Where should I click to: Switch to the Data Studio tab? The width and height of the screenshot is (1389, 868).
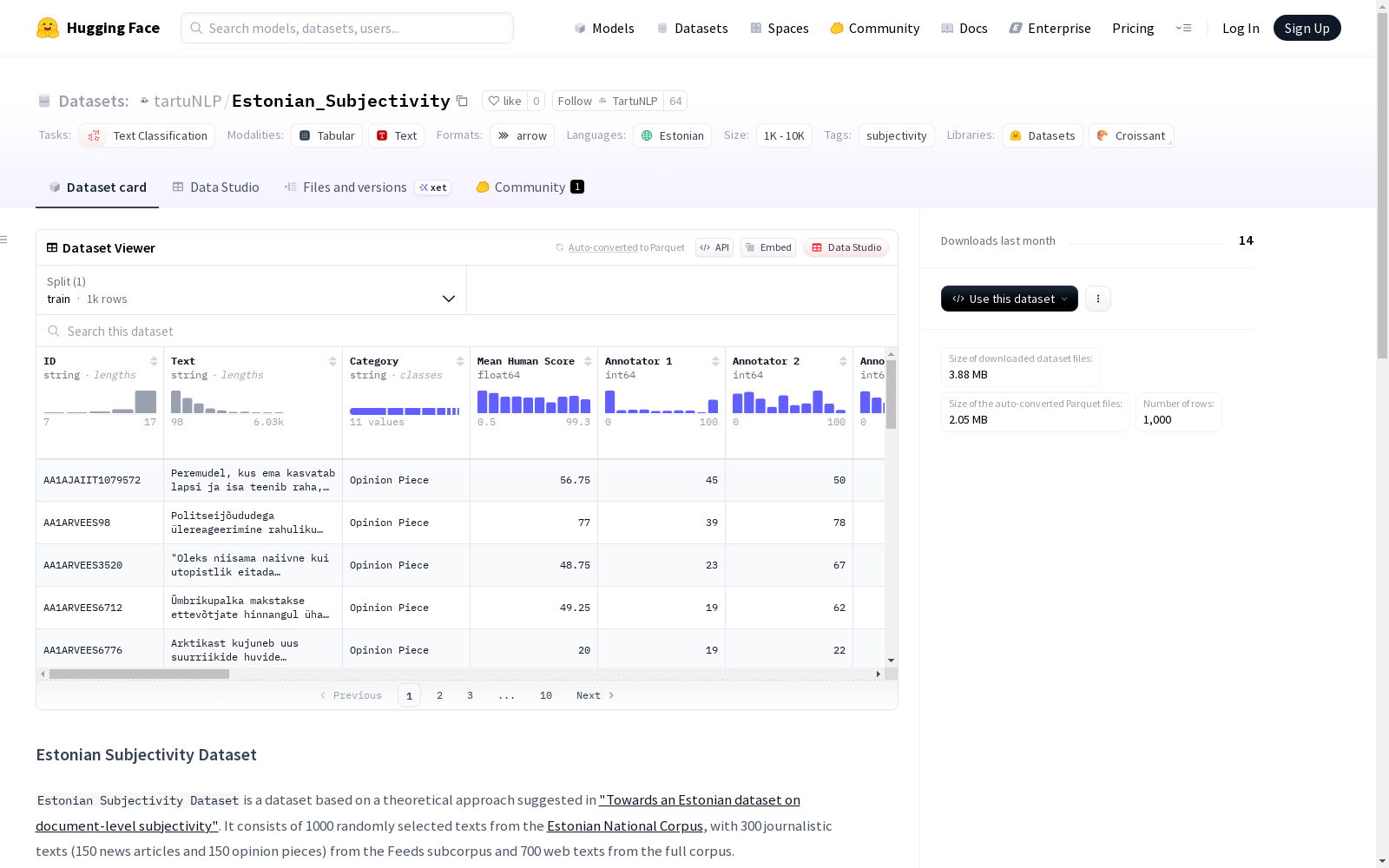(215, 187)
